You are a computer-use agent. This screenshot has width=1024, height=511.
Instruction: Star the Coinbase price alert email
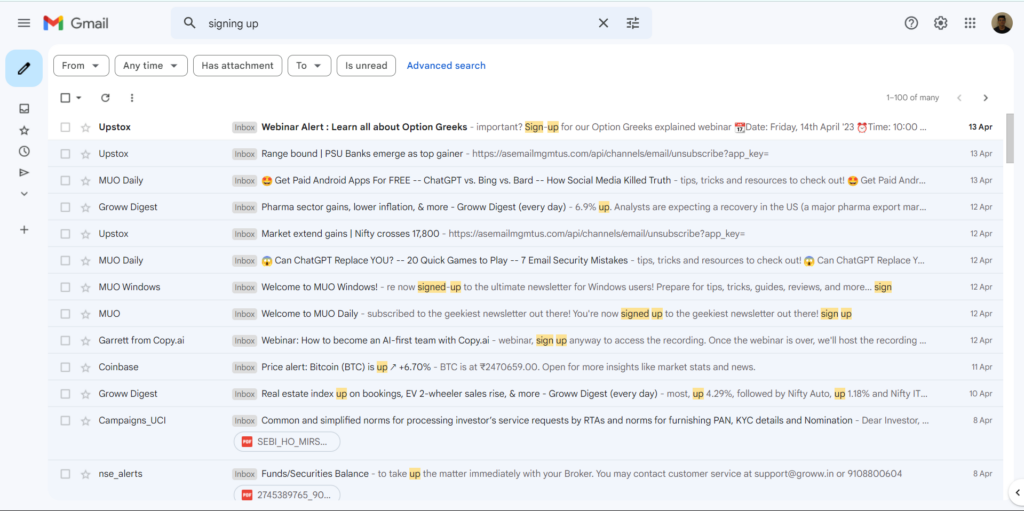[85, 367]
